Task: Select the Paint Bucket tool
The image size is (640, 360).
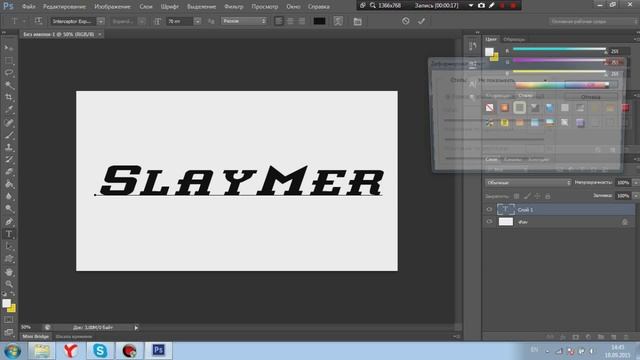Action: point(9,184)
